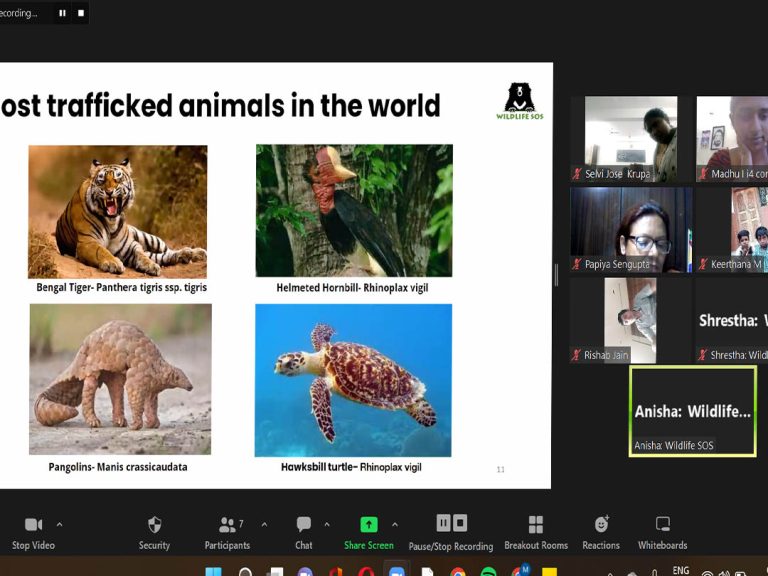768x576 pixels.
Task: Open Whiteboards
Action: [x=662, y=525]
